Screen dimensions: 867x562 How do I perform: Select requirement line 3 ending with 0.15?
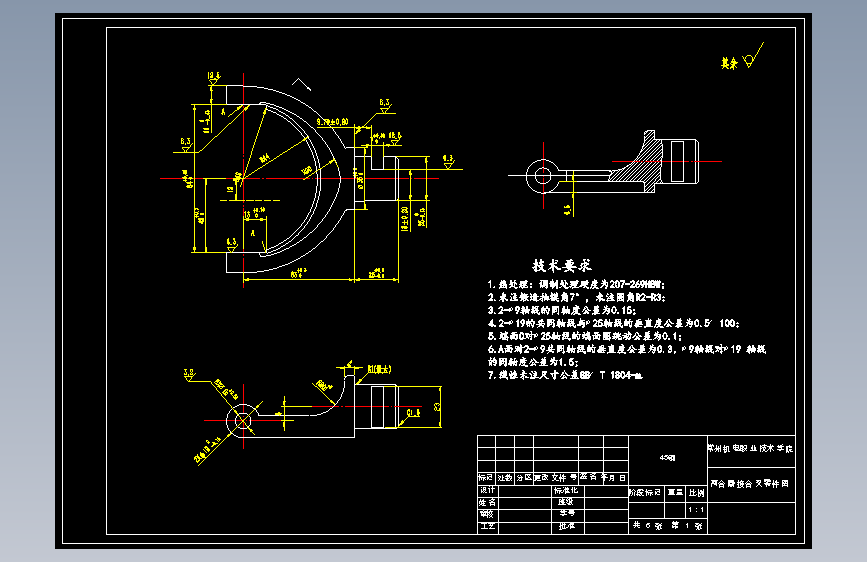[x=562, y=310]
